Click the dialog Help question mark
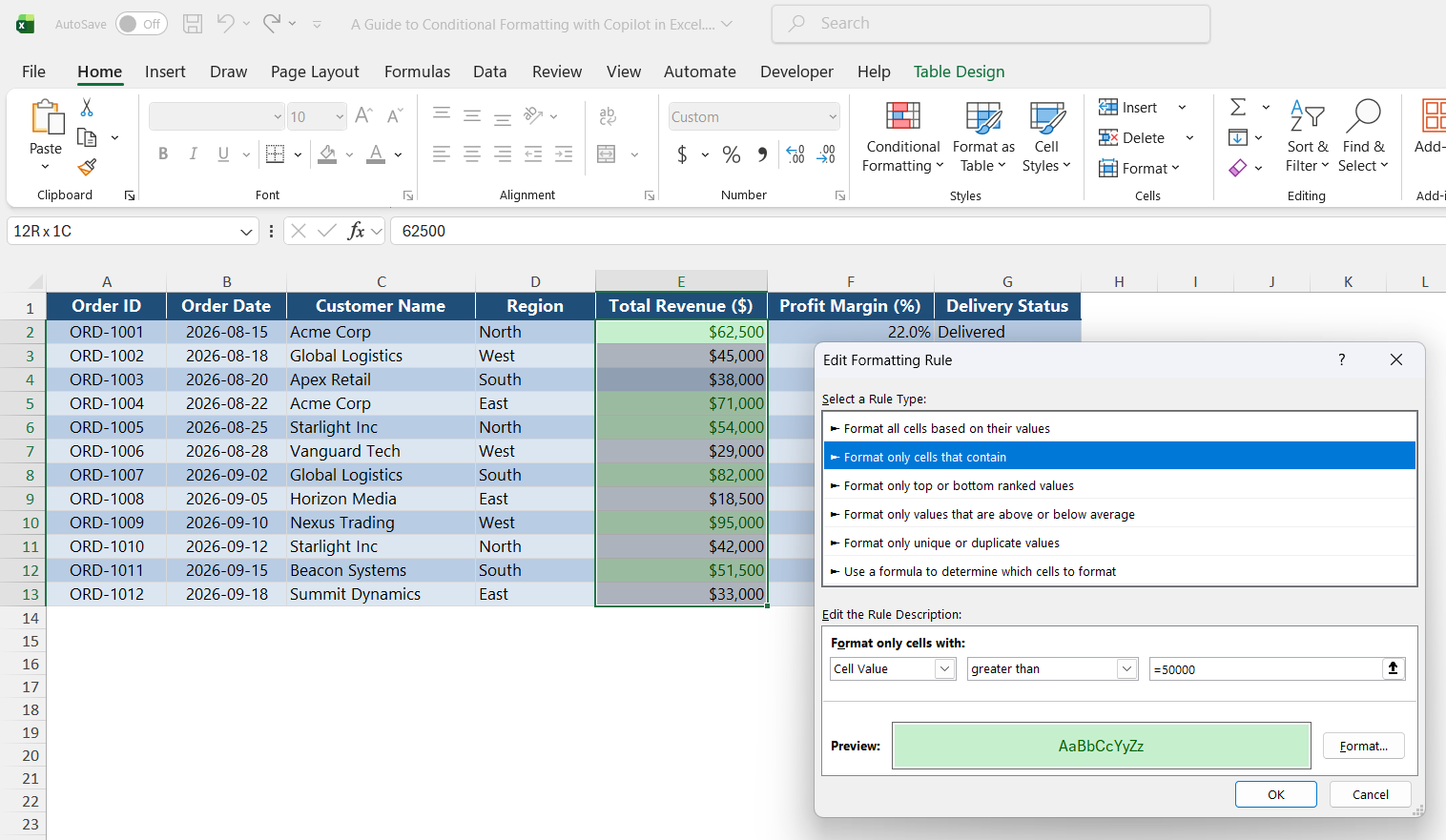Screen dimensions: 1446x840 1342,359
